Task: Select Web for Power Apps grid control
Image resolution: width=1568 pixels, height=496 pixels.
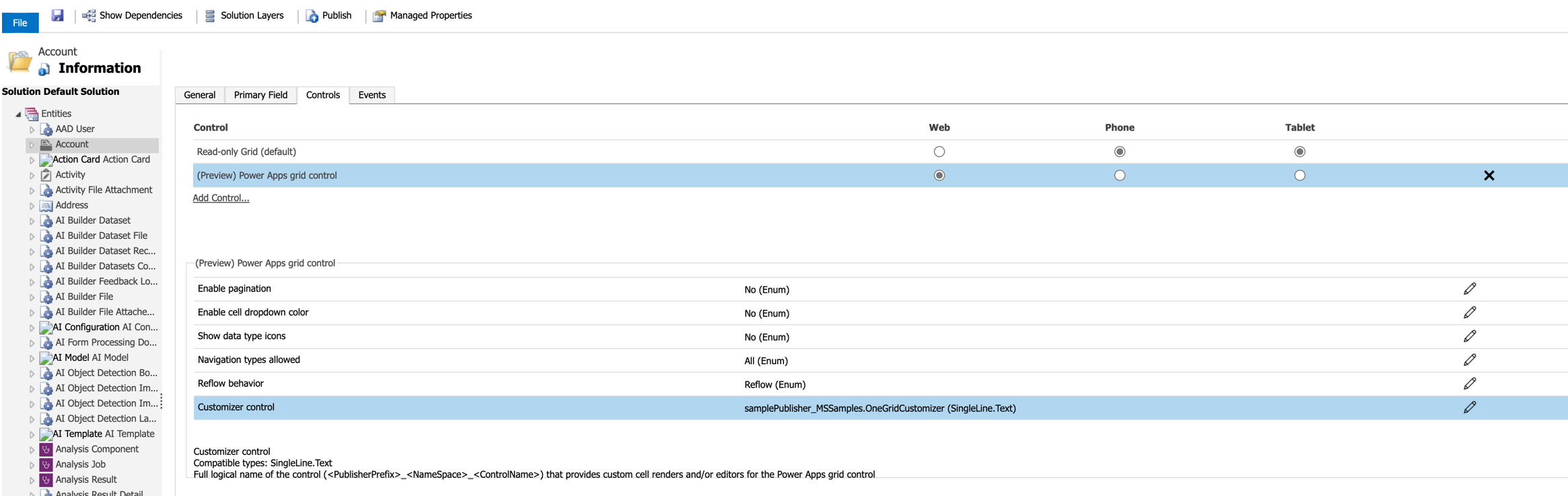Action: tap(939, 176)
